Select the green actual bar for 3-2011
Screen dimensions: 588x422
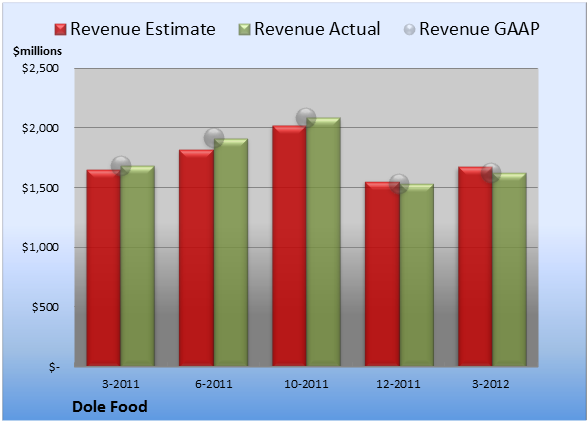(138, 266)
